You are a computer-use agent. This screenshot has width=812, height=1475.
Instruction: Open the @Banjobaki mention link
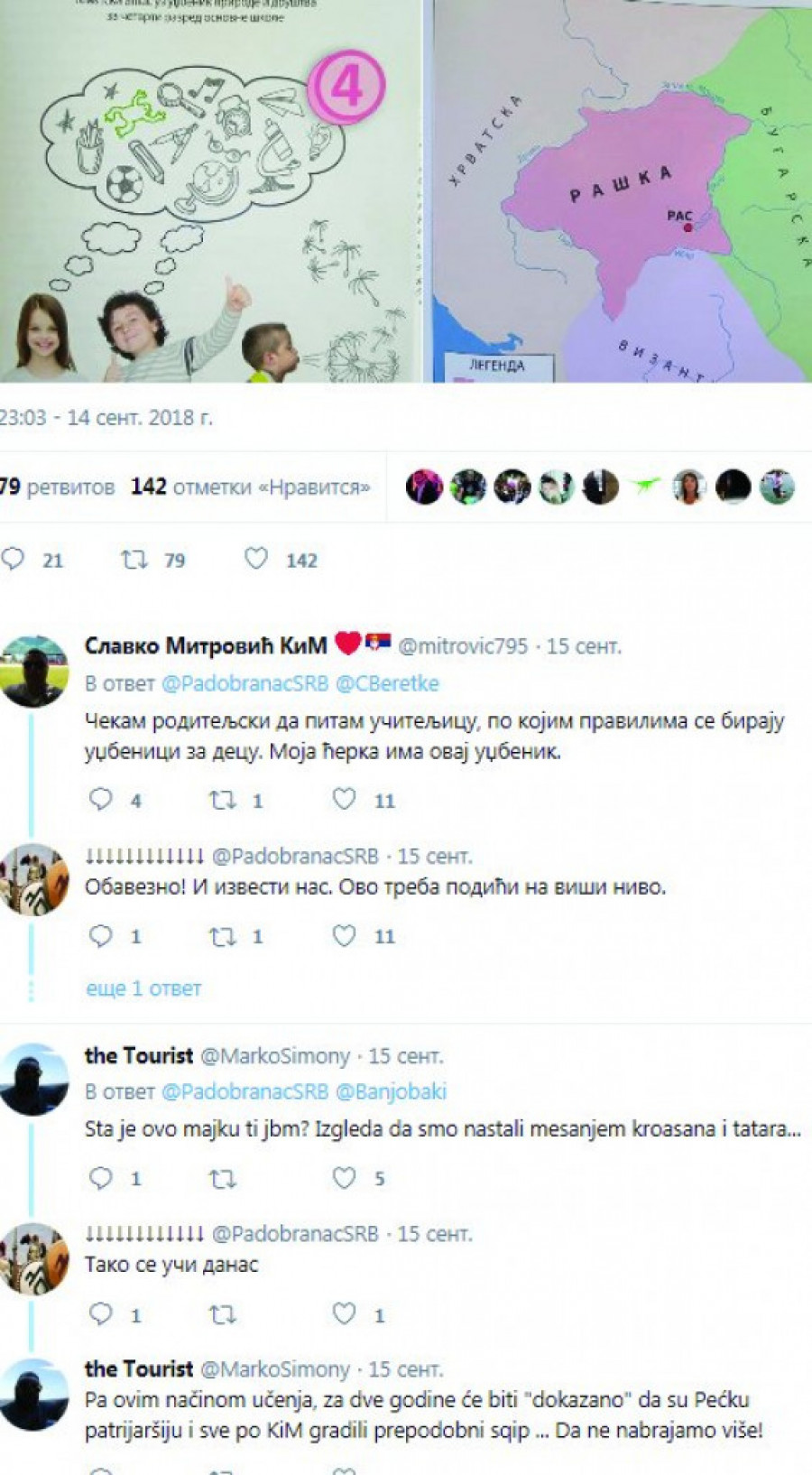391,1091
